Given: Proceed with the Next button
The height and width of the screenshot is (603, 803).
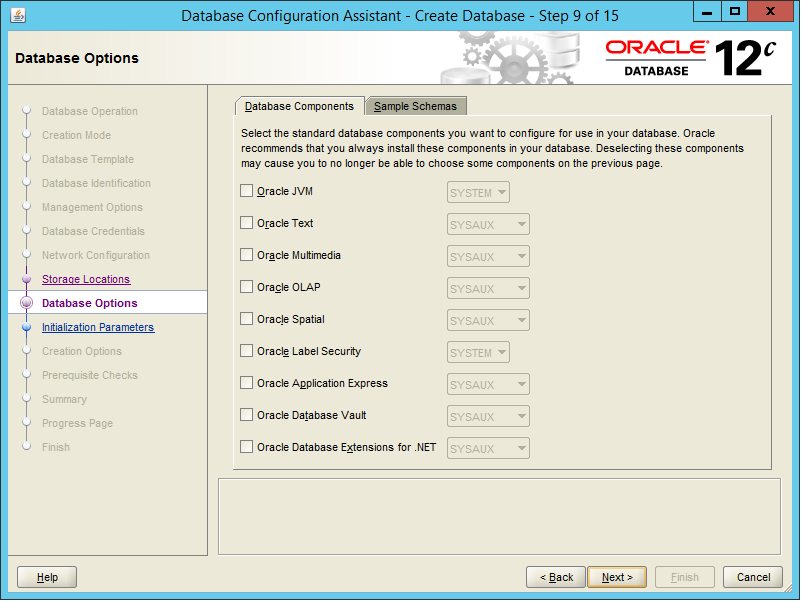Looking at the screenshot, I should pos(617,577).
